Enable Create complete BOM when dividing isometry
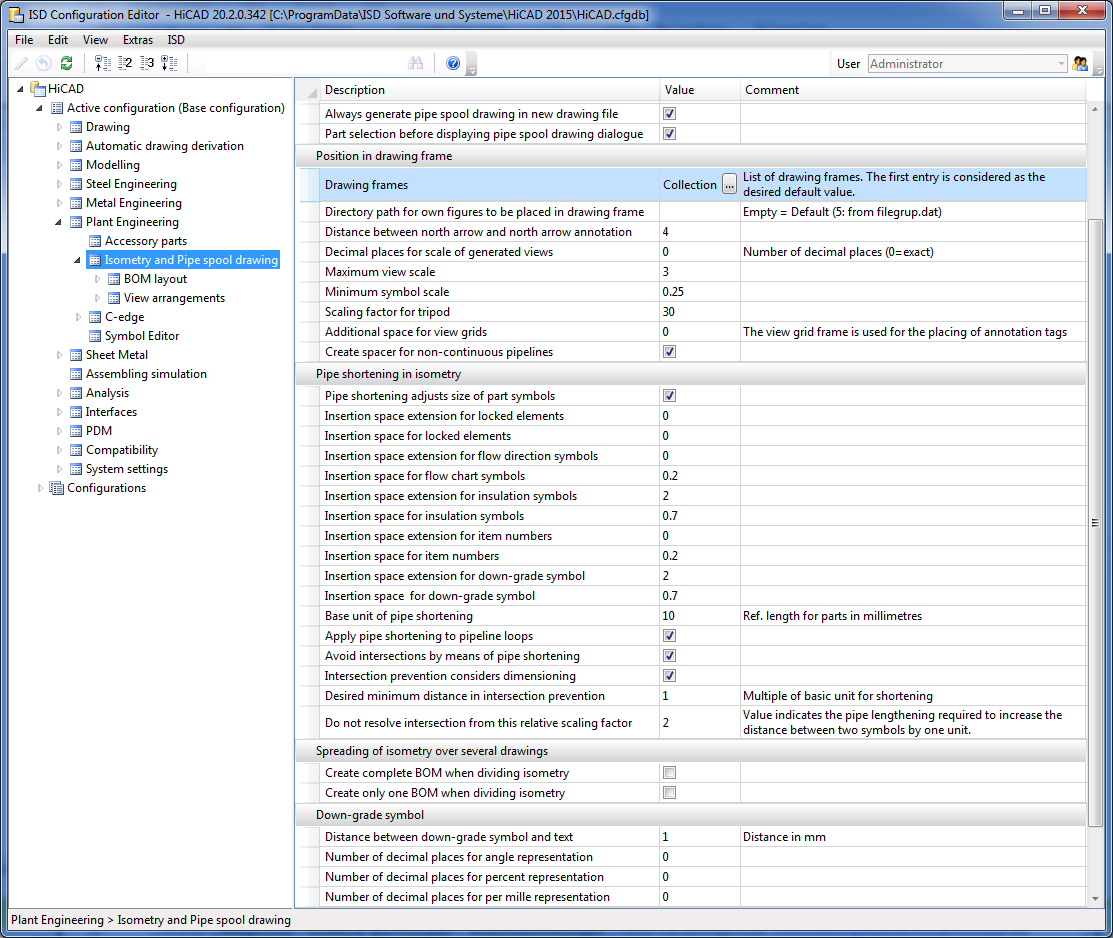The image size is (1113, 938). click(x=670, y=773)
